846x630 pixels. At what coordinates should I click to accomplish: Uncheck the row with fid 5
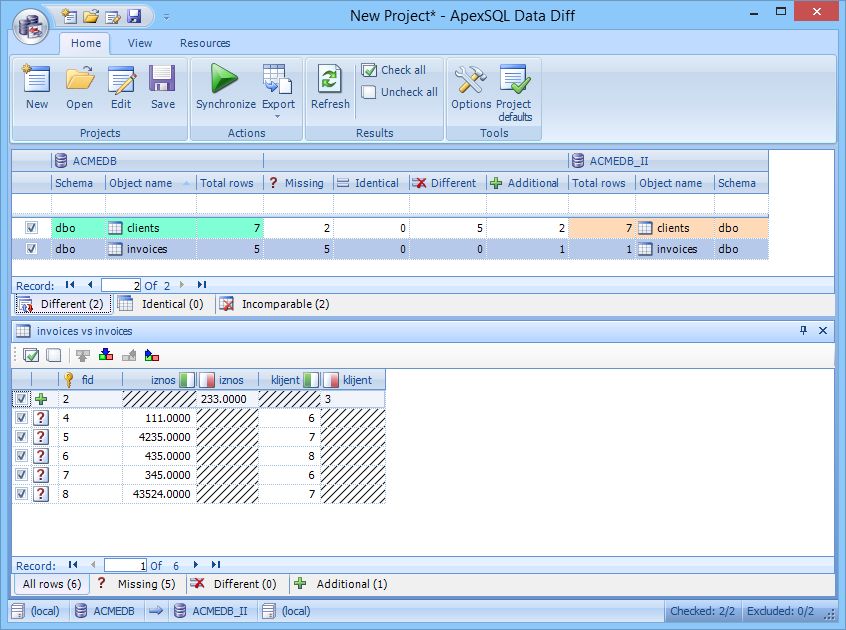pyautogui.click(x=21, y=436)
